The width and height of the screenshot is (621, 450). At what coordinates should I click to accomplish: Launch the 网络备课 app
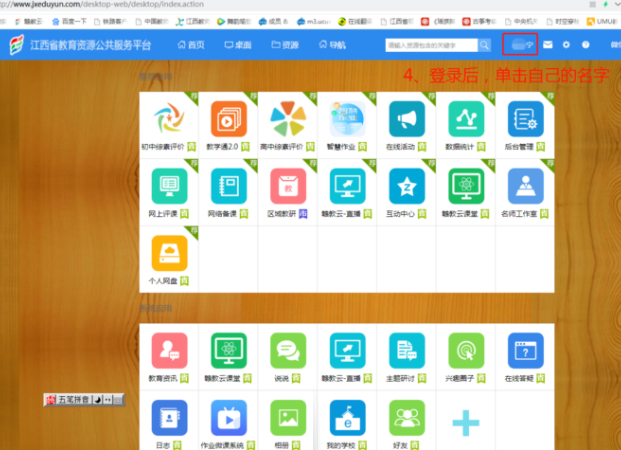pos(228,186)
